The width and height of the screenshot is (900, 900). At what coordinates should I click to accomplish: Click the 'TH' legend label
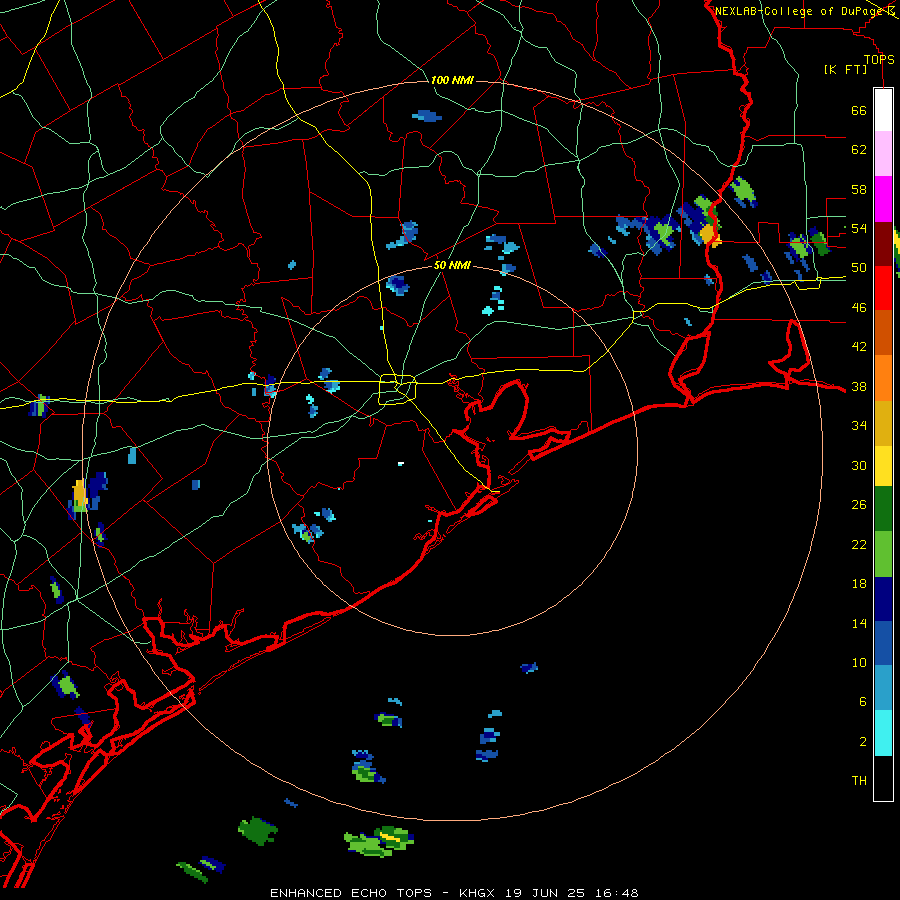coord(859,780)
